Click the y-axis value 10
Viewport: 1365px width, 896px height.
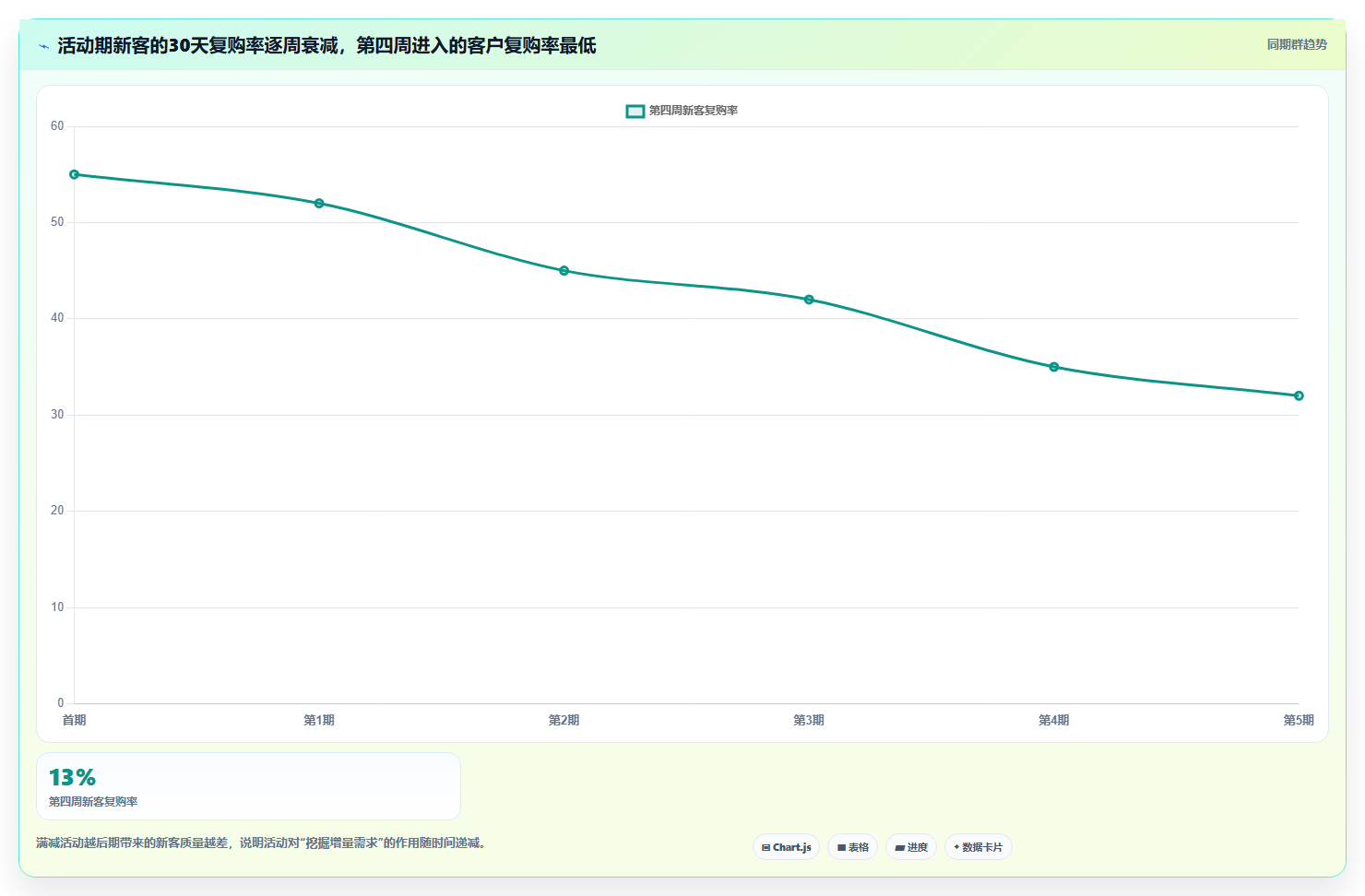(x=57, y=607)
